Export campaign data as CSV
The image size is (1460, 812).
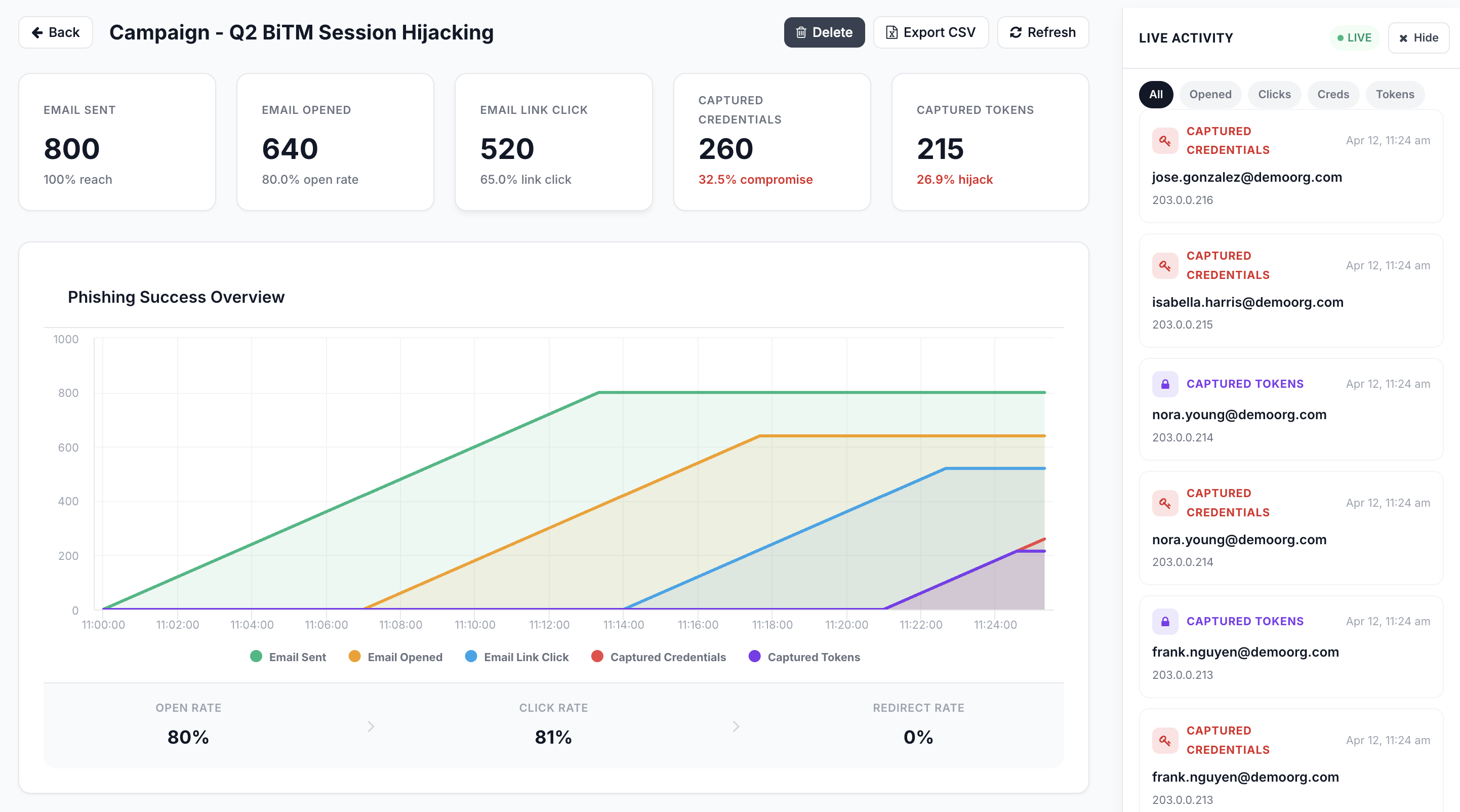[930, 32]
